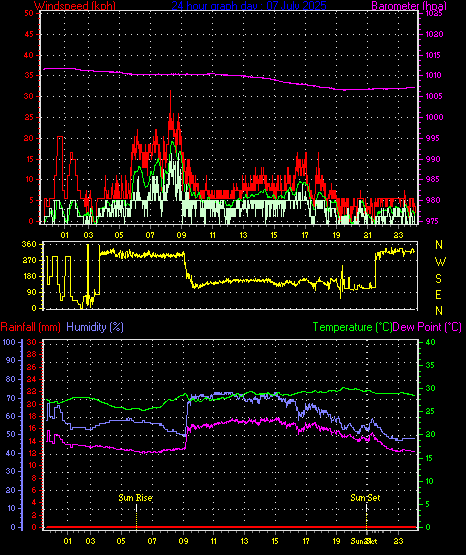
Task: Click the "Sun Rise" label in lower chart
Action: (136, 498)
